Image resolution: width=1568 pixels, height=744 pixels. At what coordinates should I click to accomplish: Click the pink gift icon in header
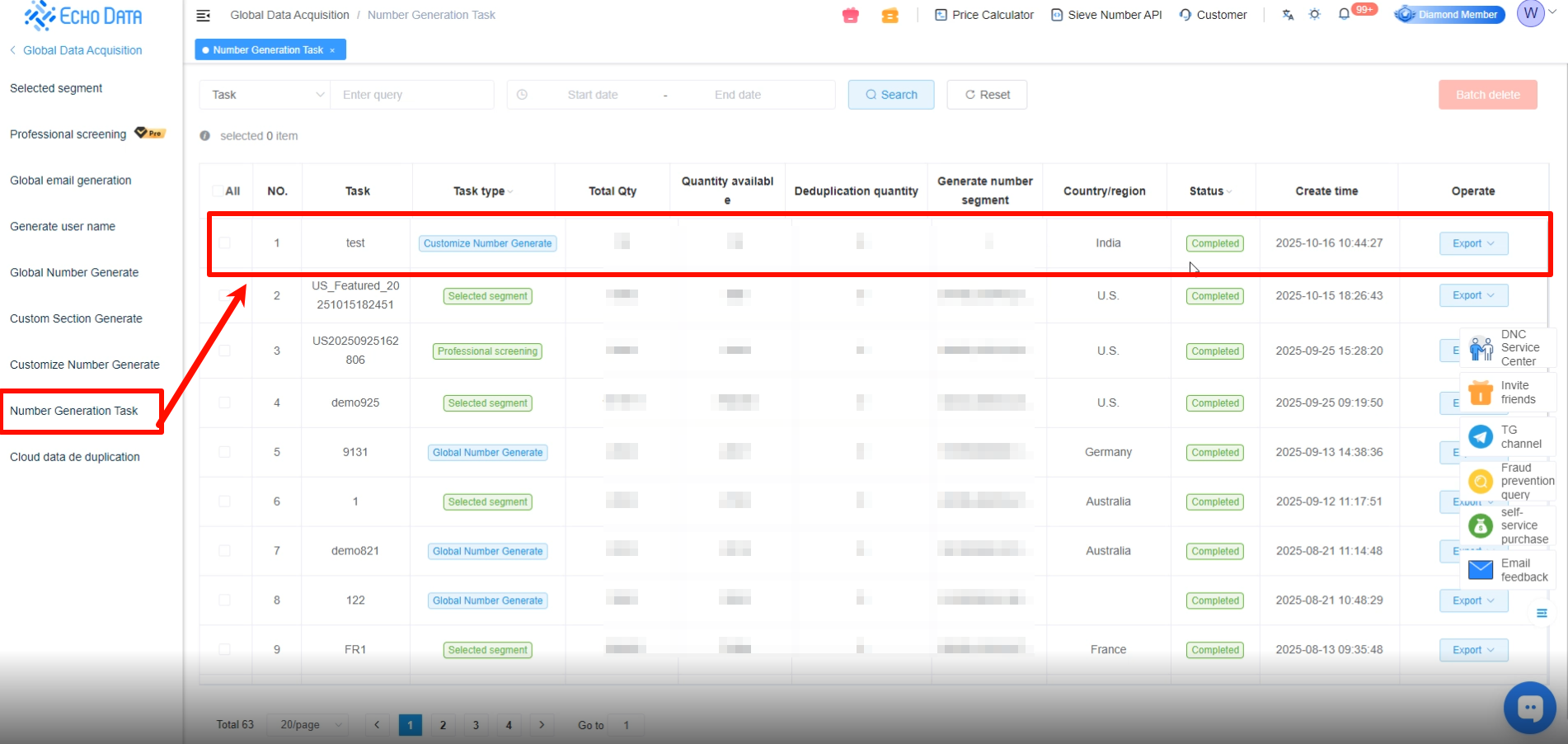click(851, 15)
